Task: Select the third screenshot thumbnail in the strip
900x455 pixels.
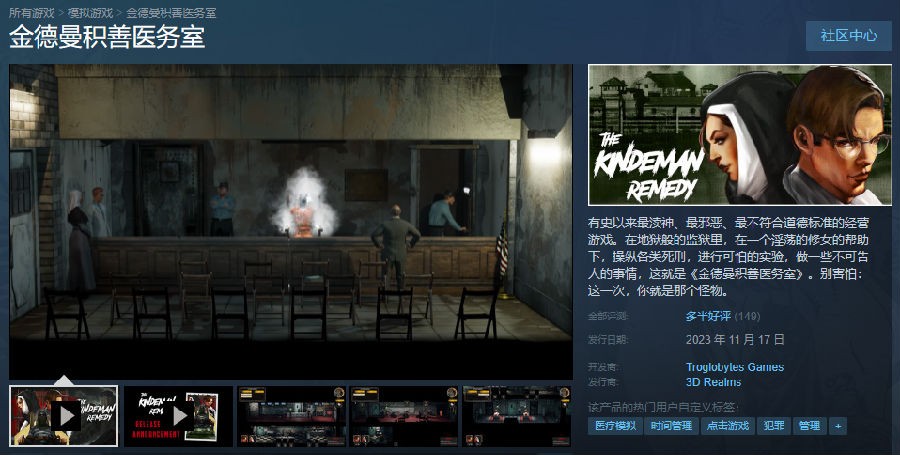Action: [x=292, y=416]
